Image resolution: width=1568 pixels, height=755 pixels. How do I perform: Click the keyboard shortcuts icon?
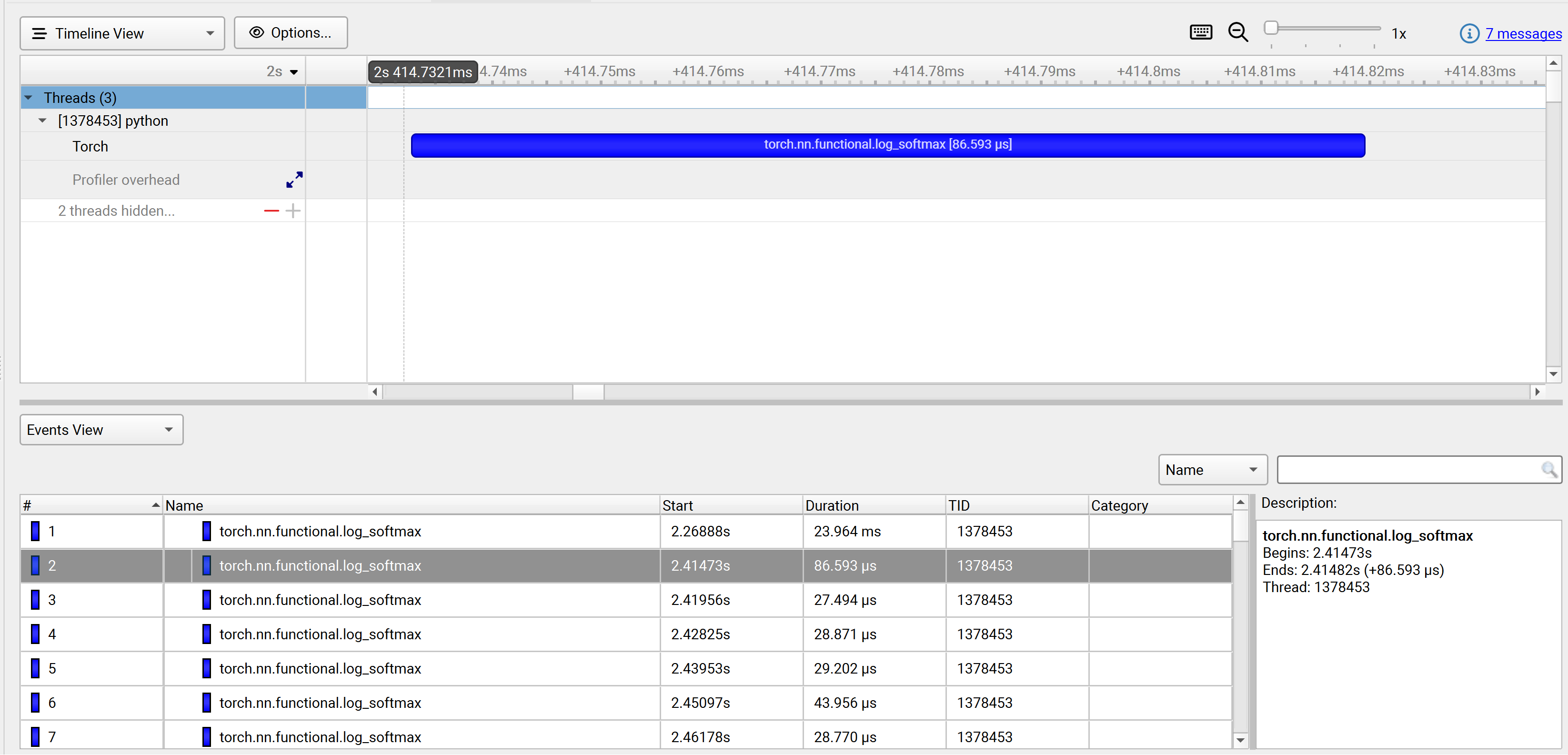1200,33
